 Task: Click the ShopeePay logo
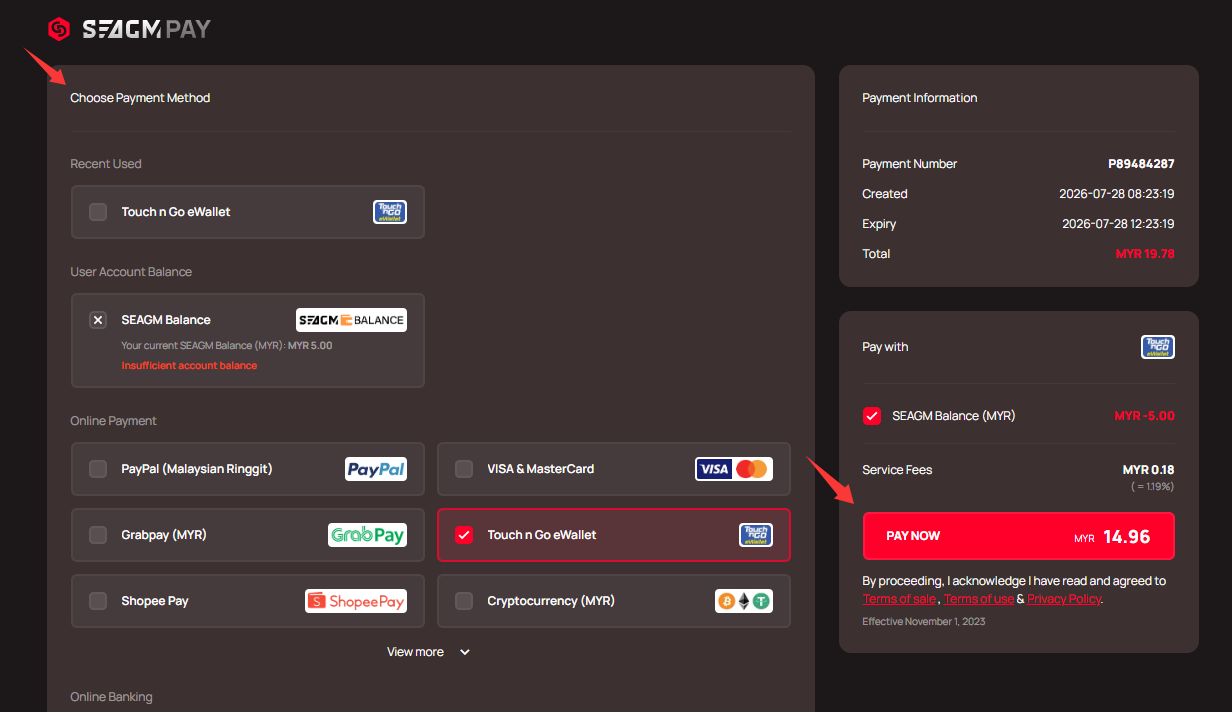tap(356, 601)
